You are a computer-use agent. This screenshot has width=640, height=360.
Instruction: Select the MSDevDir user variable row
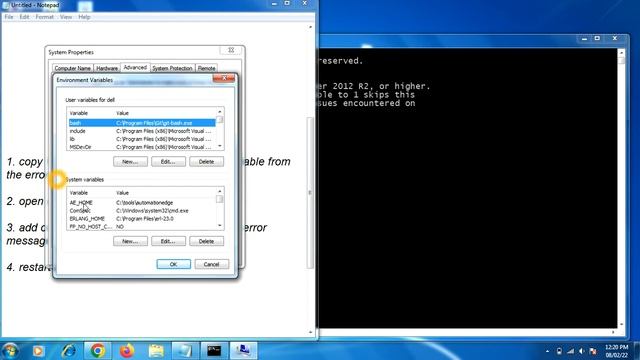click(x=142, y=147)
